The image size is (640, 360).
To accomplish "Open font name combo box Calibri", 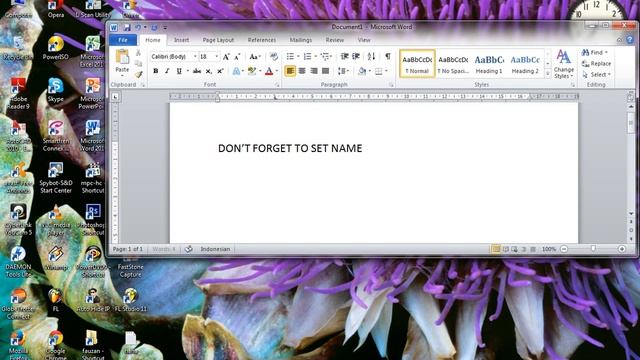I will point(174,56).
